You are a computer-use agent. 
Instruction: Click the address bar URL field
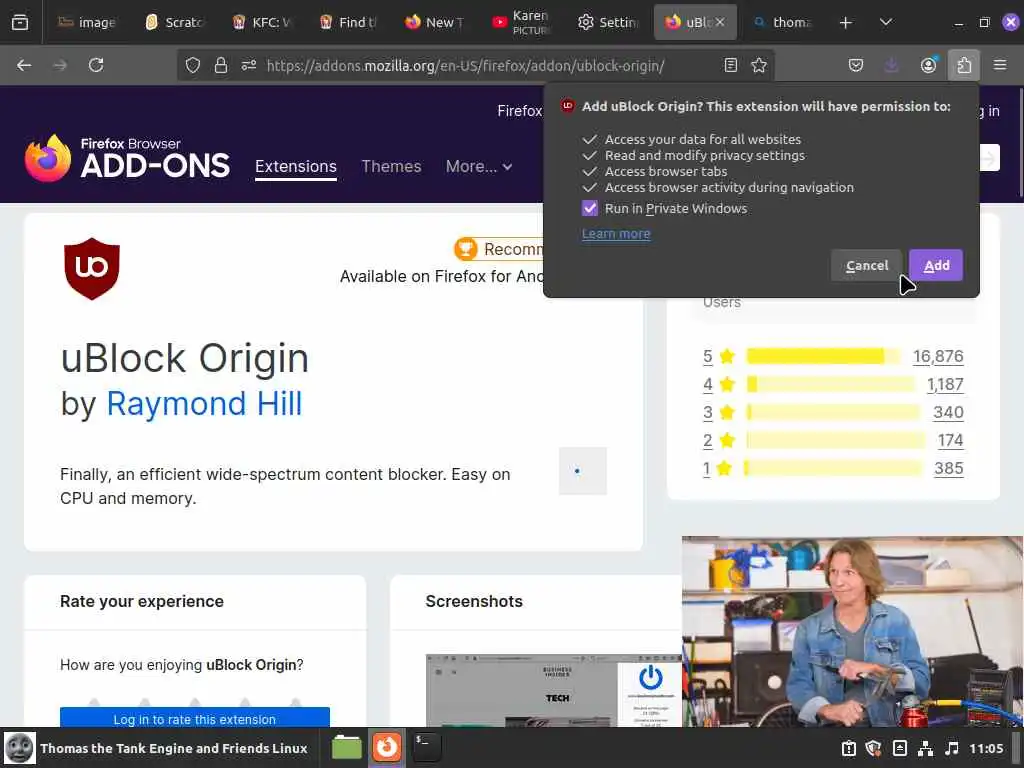click(465, 65)
